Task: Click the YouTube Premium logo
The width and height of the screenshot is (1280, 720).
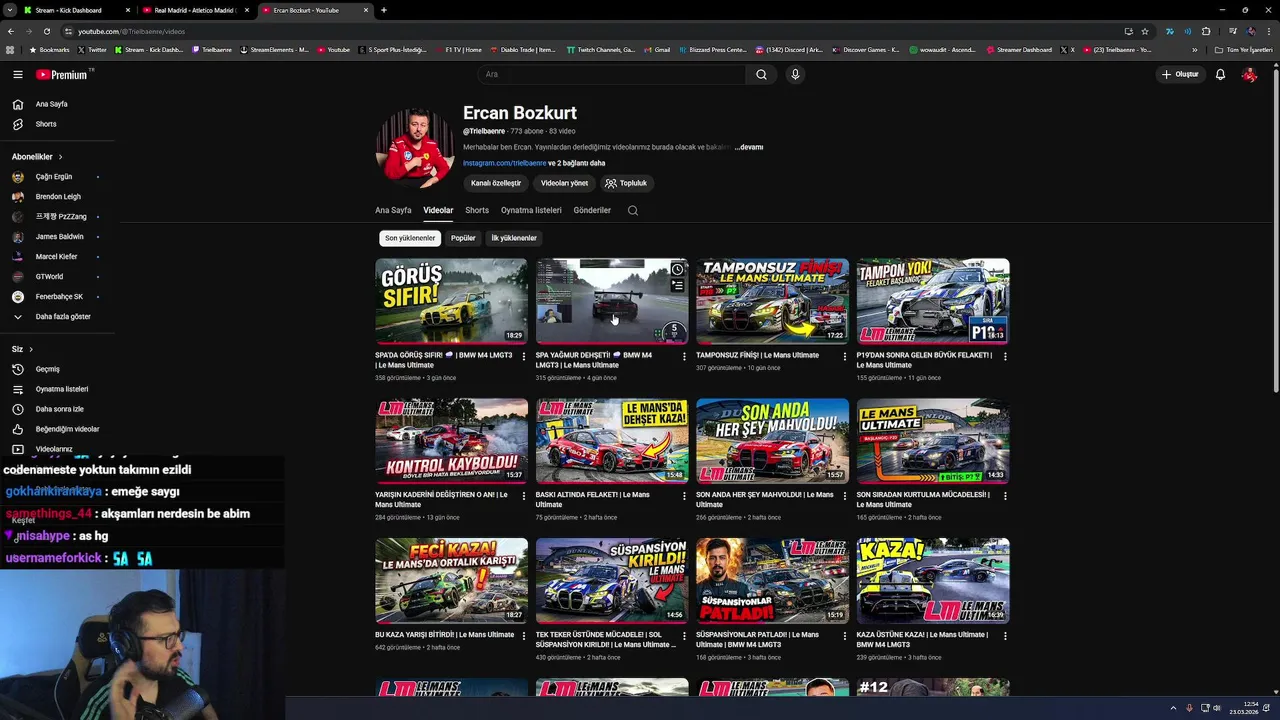Action: coord(62,74)
